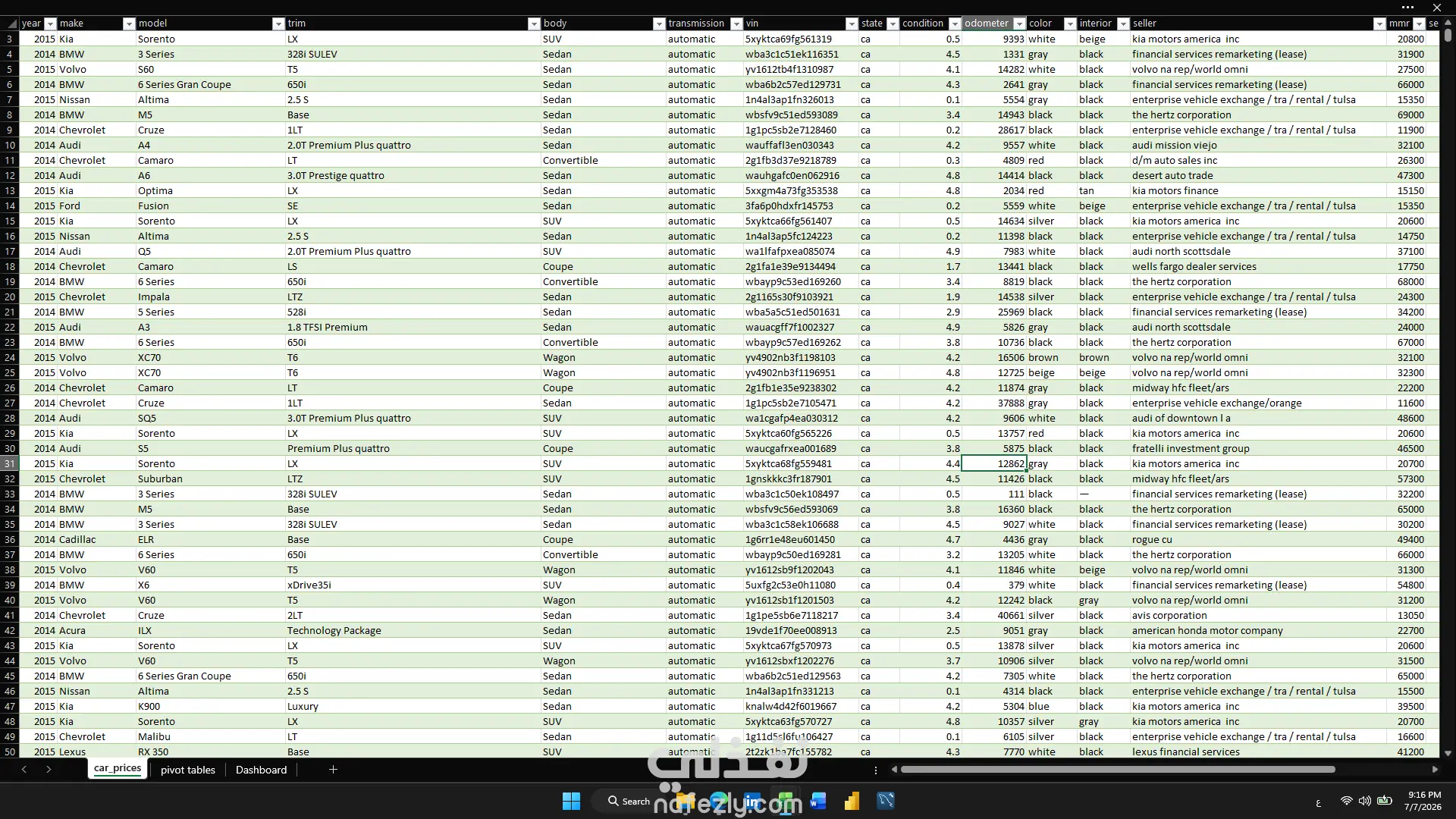Select the make cell 'Acura'
1456x819 pixels.
click(96, 630)
